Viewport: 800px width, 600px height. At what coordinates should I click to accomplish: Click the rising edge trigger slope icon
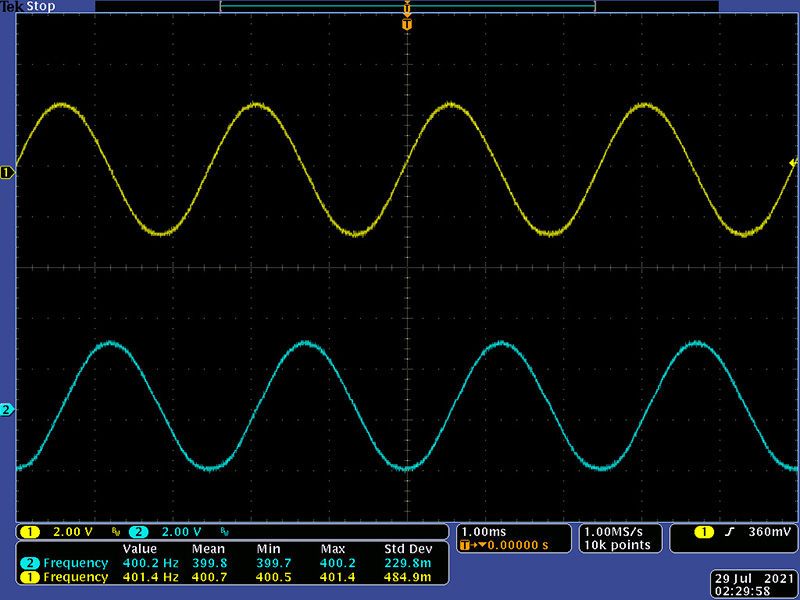tap(730, 532)
